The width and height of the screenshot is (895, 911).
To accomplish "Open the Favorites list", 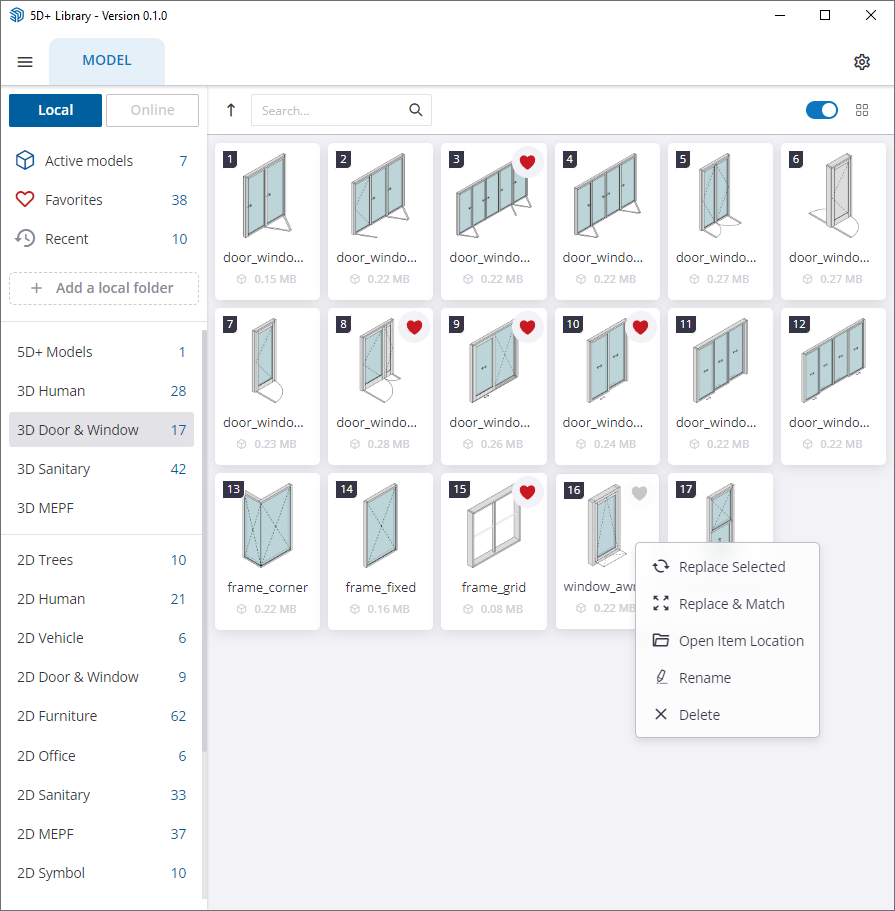I will pyautogui.click(x=74, y=200).
